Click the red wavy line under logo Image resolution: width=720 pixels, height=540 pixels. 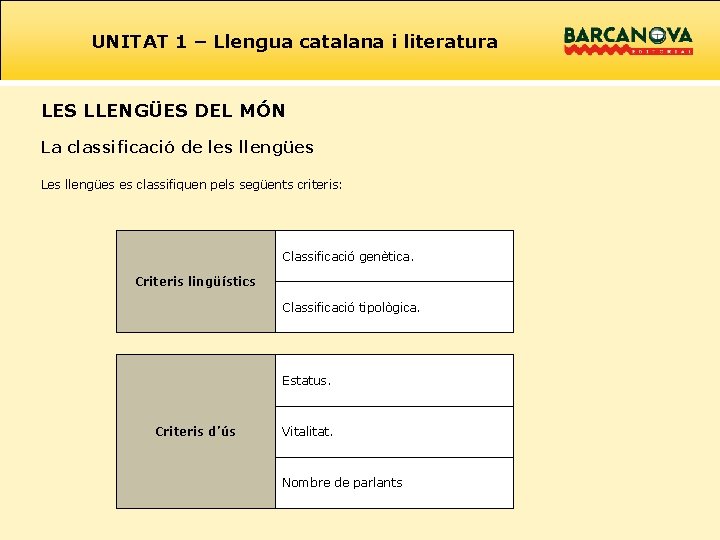click(x=597, y=50)
